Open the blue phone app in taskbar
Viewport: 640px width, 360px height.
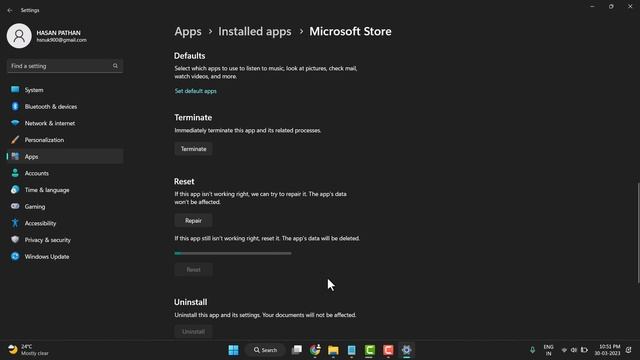[x=351, y=350]
